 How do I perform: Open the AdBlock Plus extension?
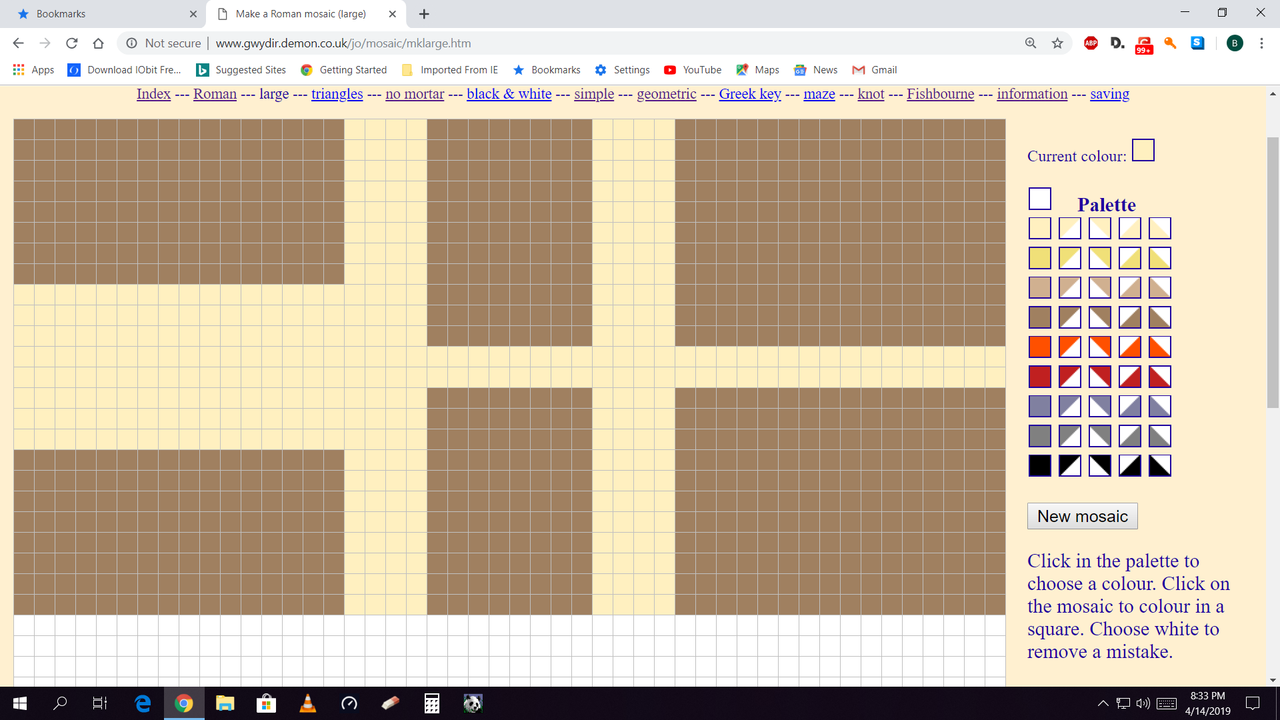[1091, 43]
